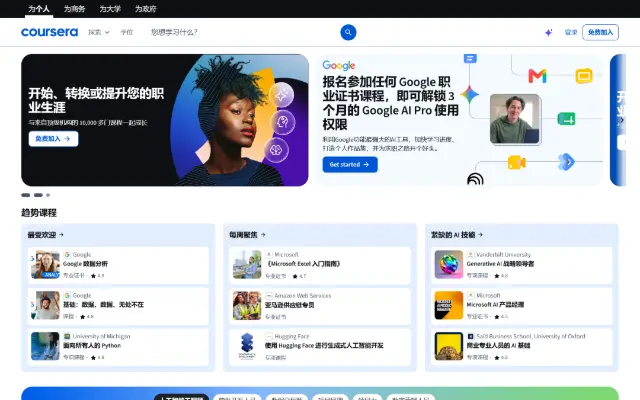Click the Python course thumbnail from Michigan
This screenshot has height=400, width=640.
pyautogui.click(x=45, y=346)
